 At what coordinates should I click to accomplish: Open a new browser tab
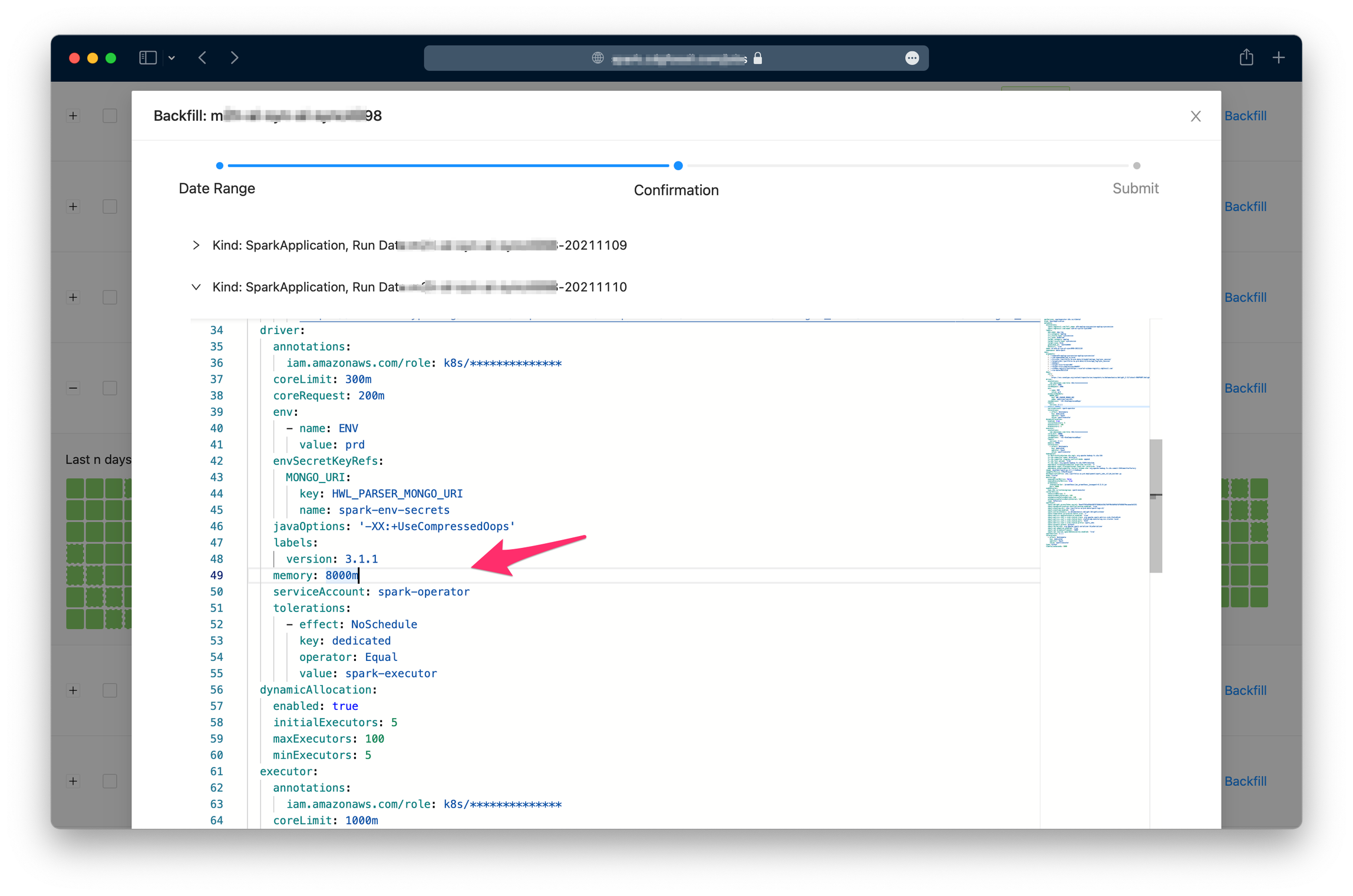(x=1279, y=57)
